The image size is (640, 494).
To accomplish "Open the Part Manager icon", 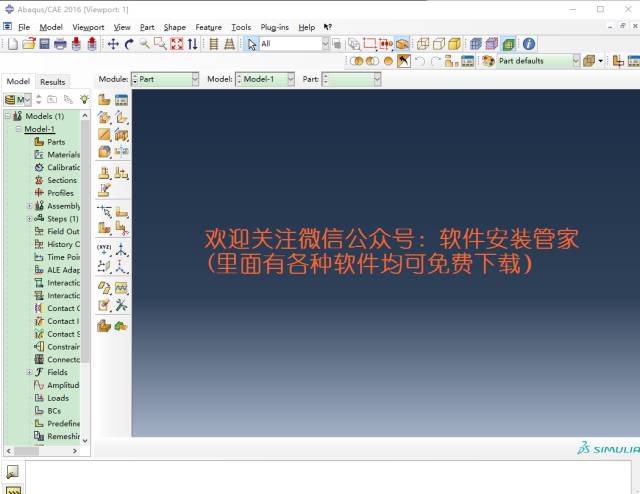I will coord(121,100).
